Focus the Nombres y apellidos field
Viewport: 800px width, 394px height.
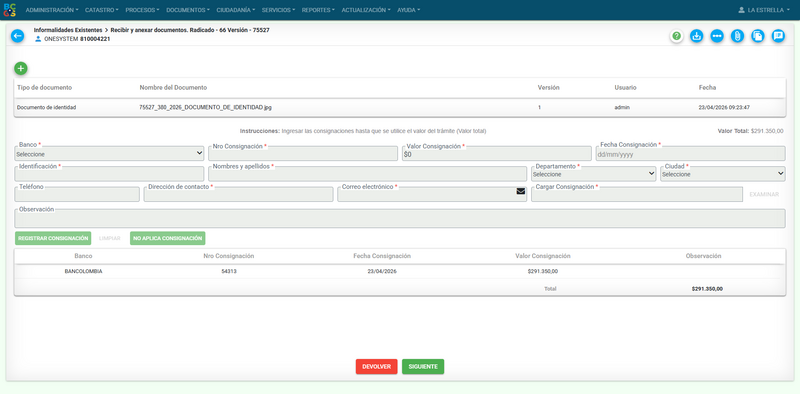367,174
